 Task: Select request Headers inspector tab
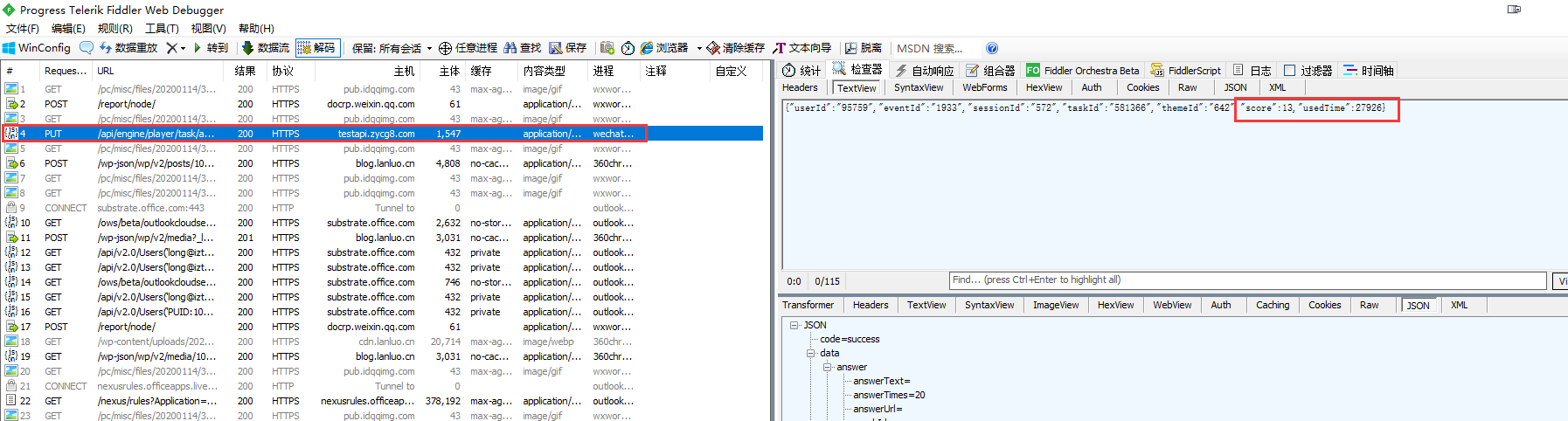click(x=800, y=87)
